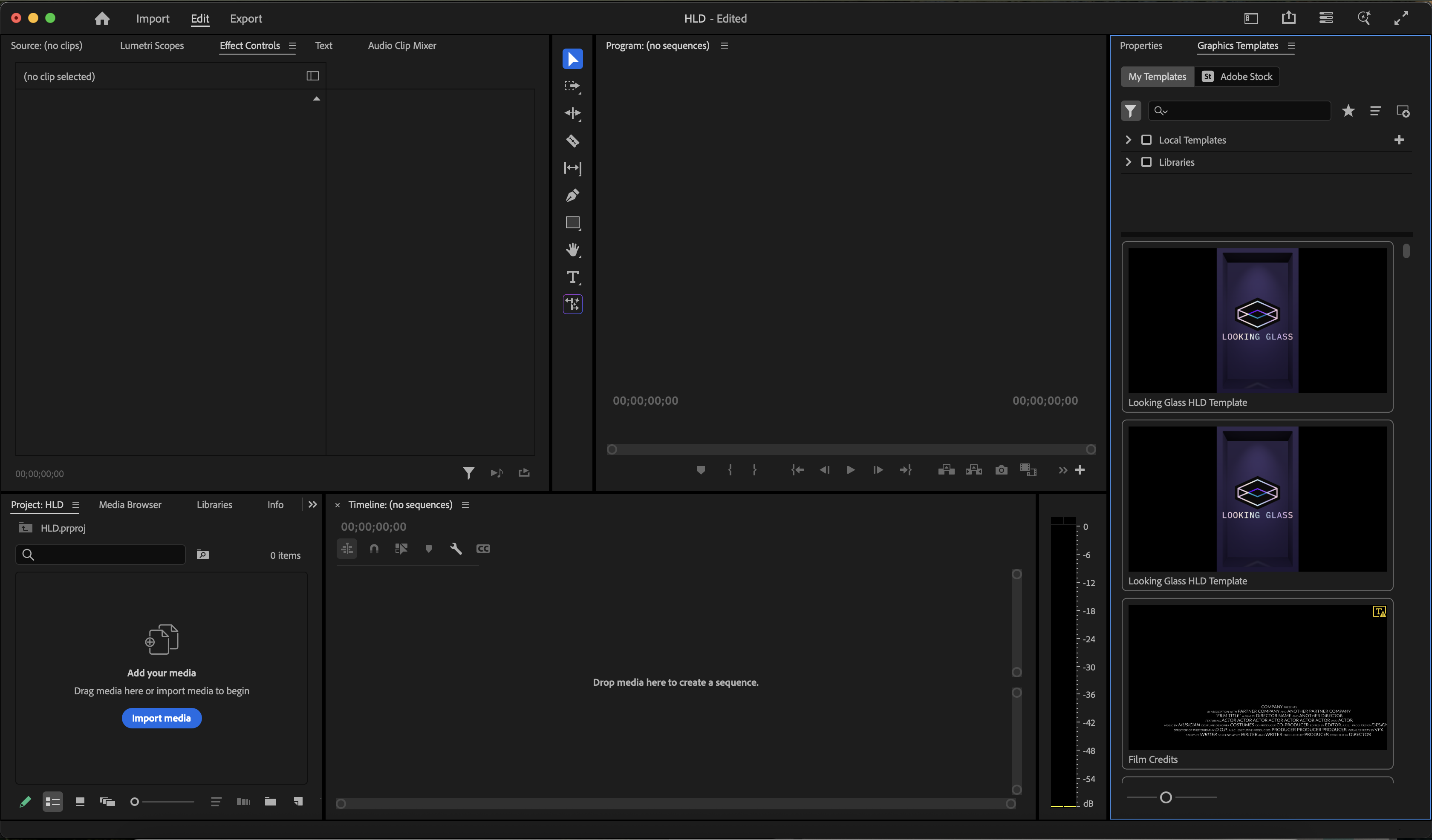Select the Ripple Edit tool
This screenshot has width=1432, height=840.
[572, 114]
